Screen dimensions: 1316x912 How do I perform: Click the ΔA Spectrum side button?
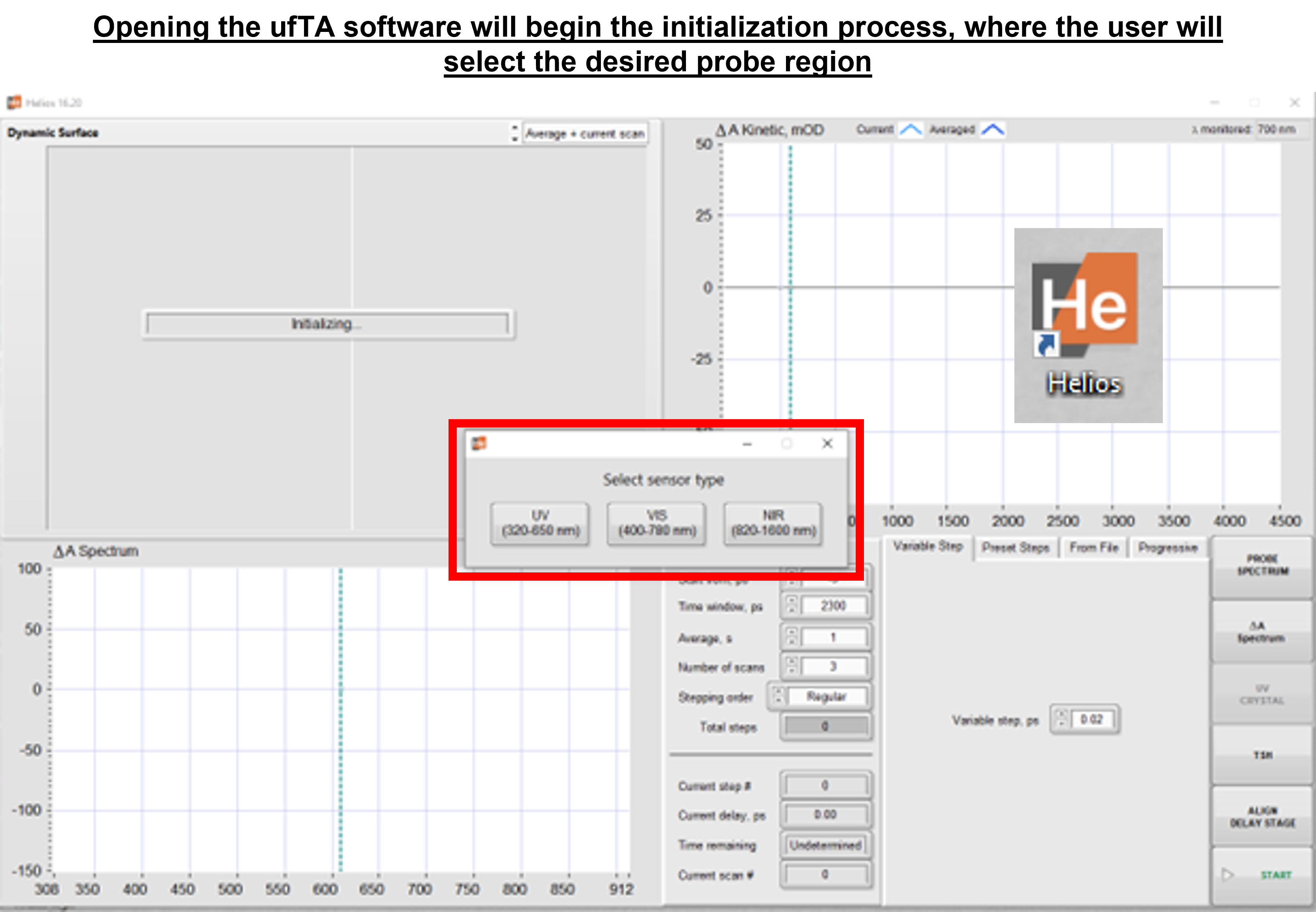[x=1262, y=632]
